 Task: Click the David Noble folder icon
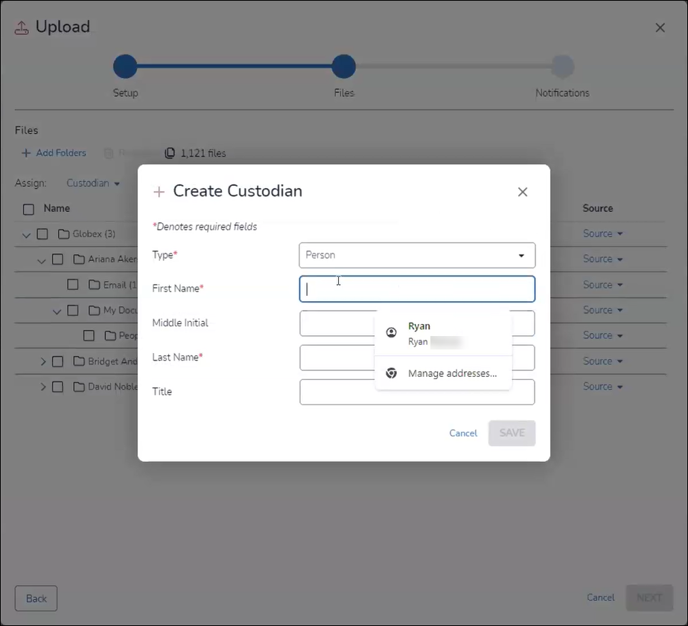[x=78, y=387]
